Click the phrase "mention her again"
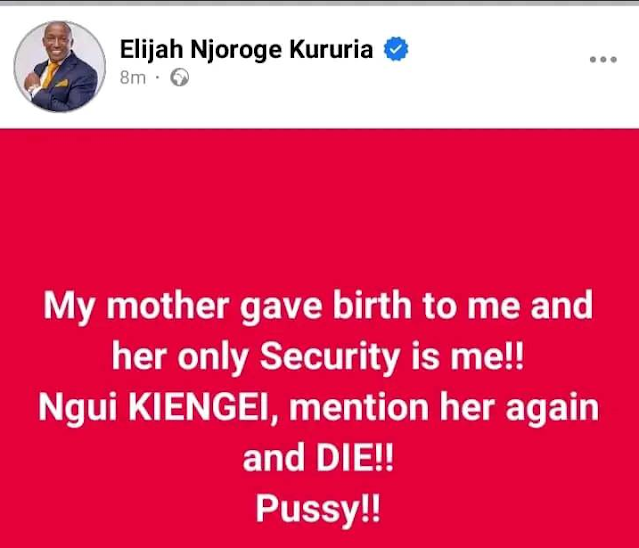Image resolution: width=639 pixels, height=548 pixels. (444, 408)
